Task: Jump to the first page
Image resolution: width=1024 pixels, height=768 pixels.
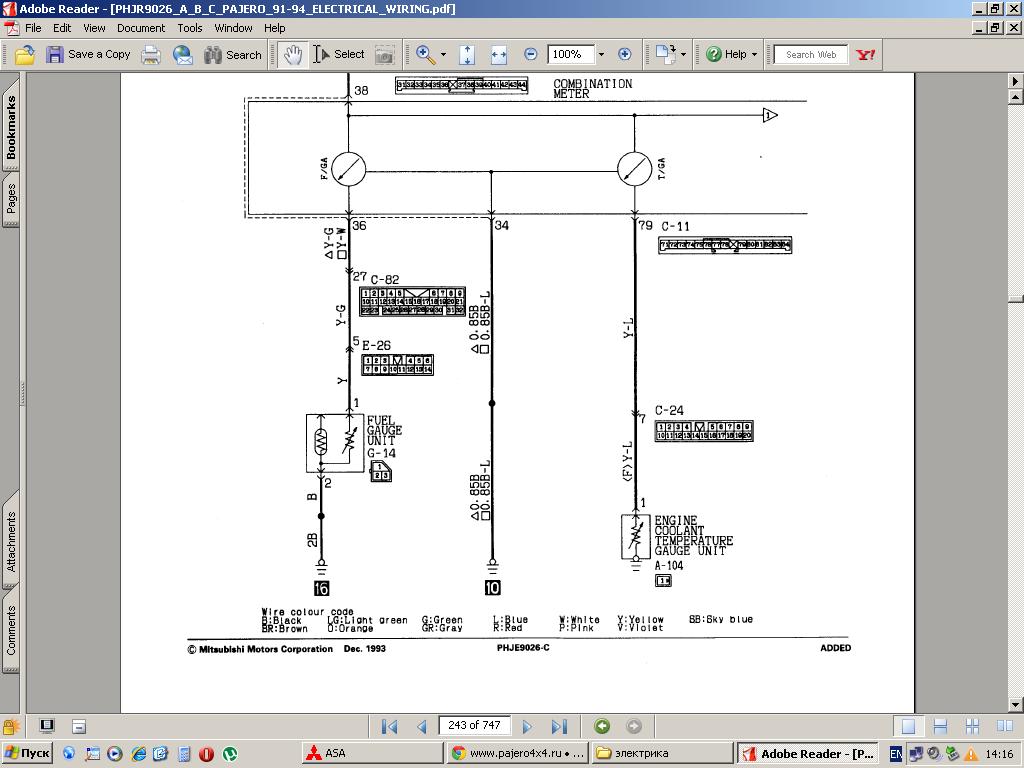Action: 390,726
